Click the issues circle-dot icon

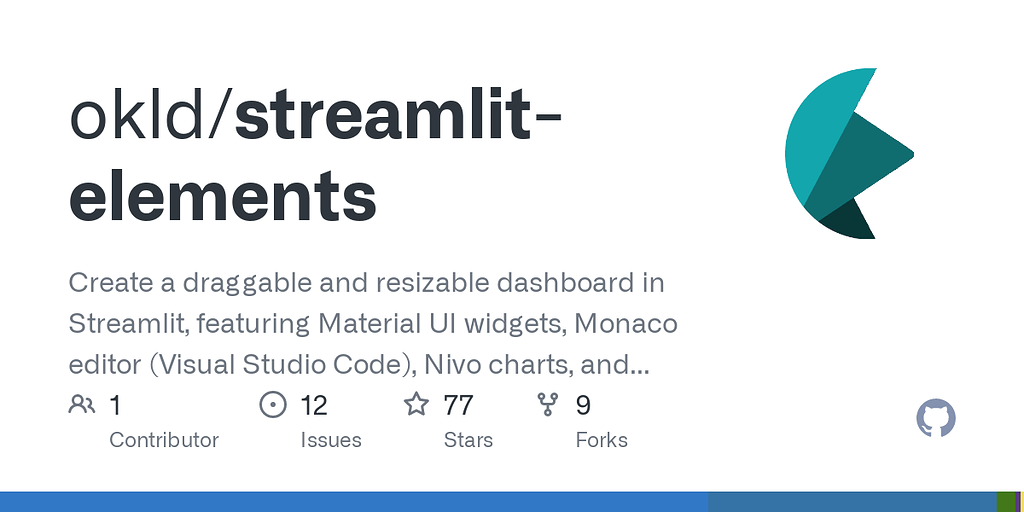click(273, 405)
